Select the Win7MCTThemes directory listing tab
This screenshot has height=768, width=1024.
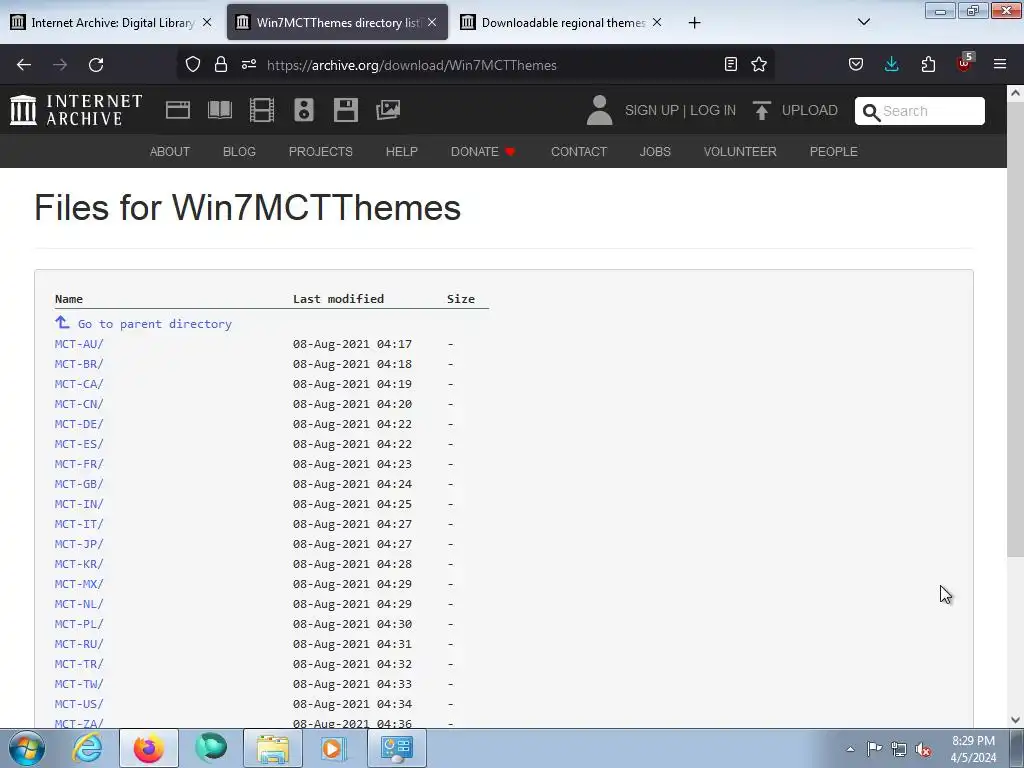(x=337, y=22)
